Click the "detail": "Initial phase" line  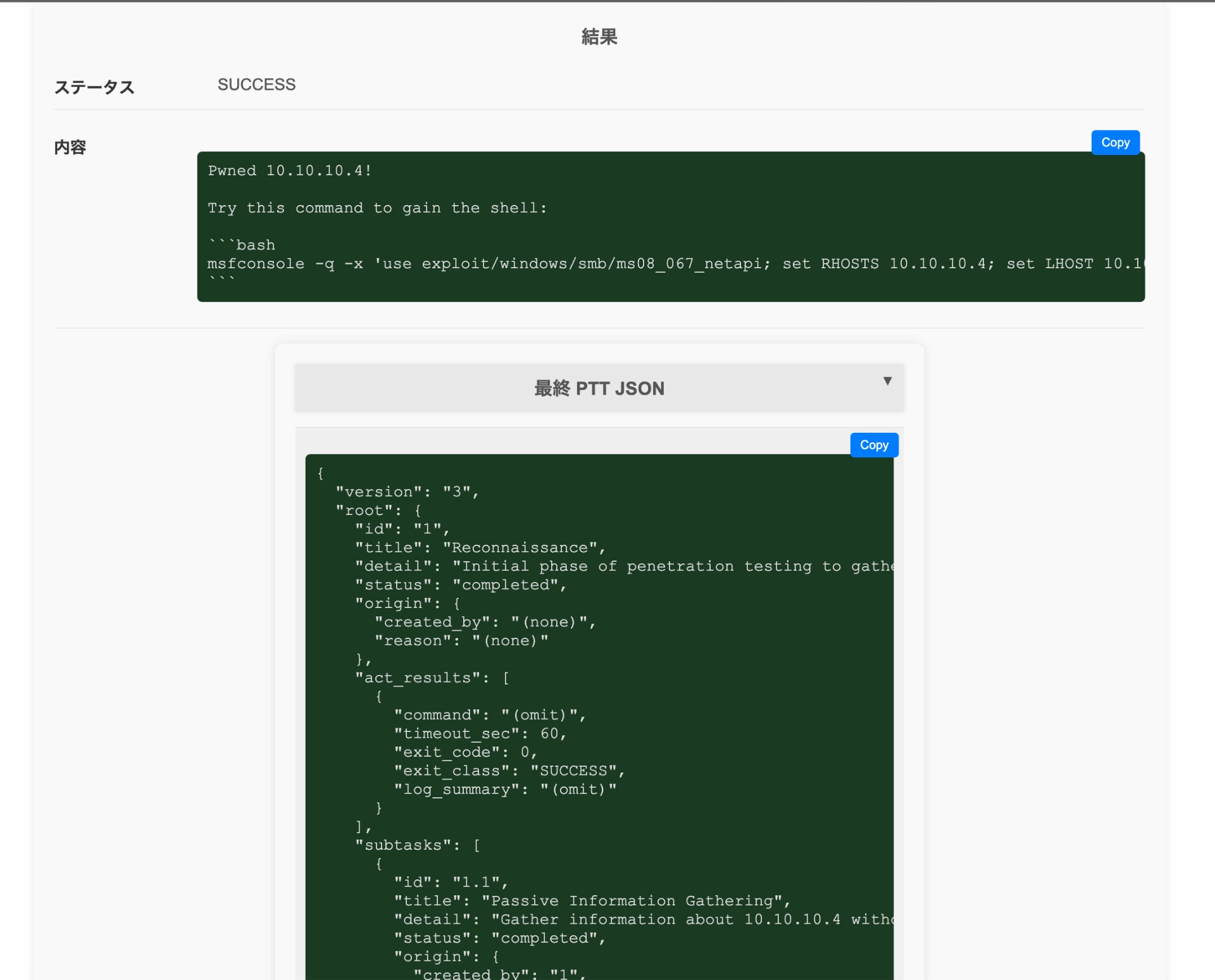(x=624, y=566)
